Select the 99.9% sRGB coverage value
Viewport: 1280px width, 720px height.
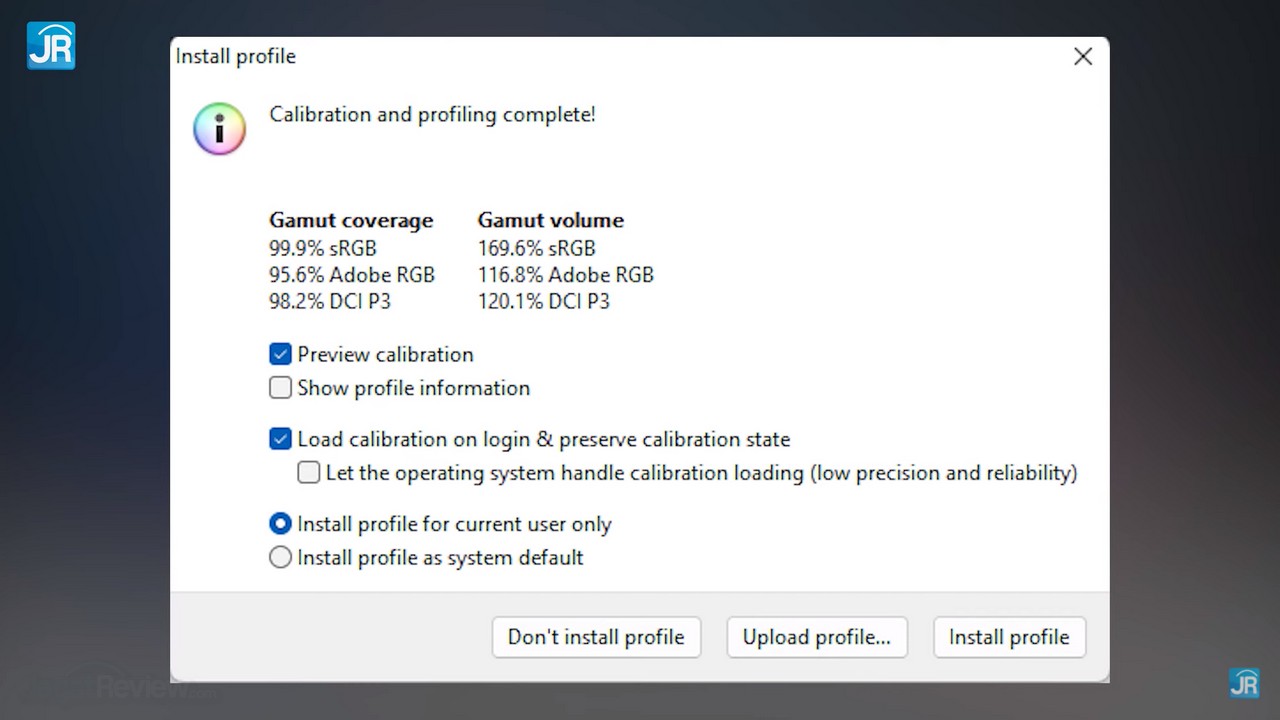click(x=322, y=248)
